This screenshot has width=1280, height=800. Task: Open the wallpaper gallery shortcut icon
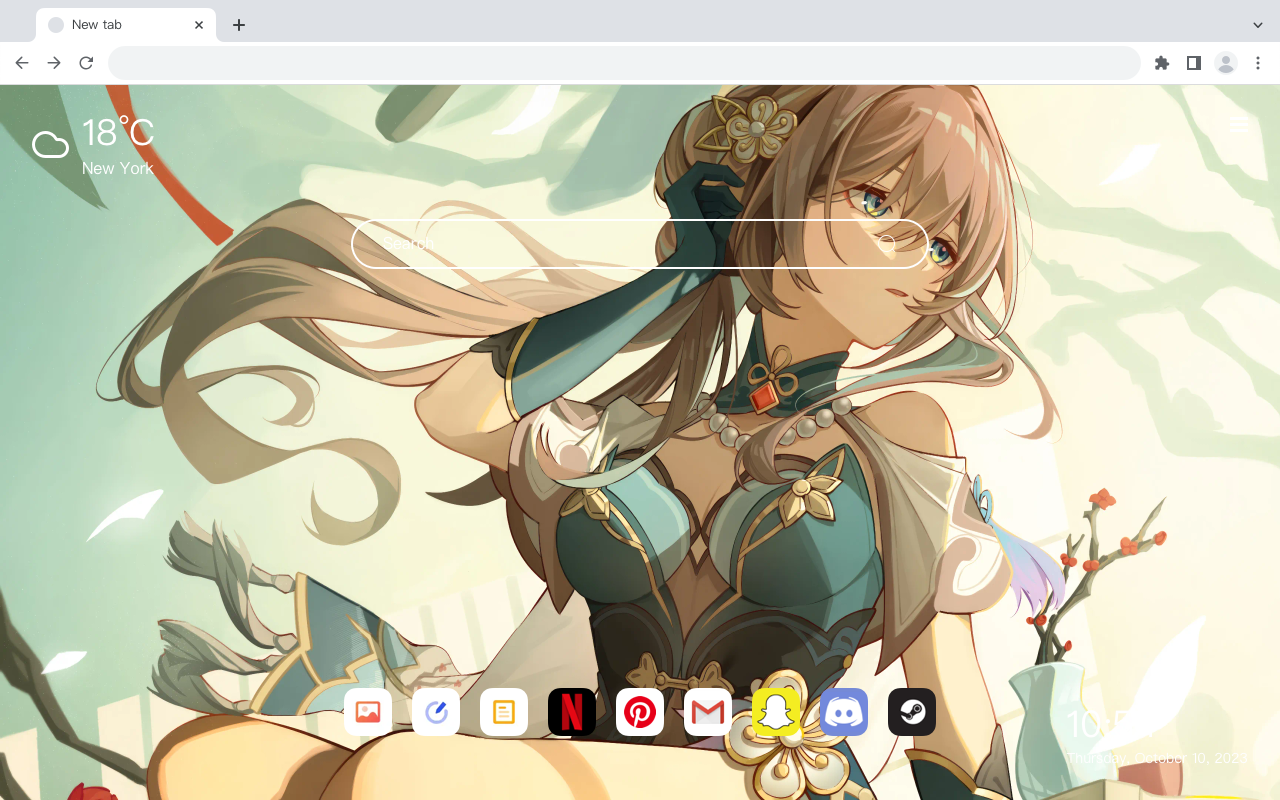coord(368,712)
